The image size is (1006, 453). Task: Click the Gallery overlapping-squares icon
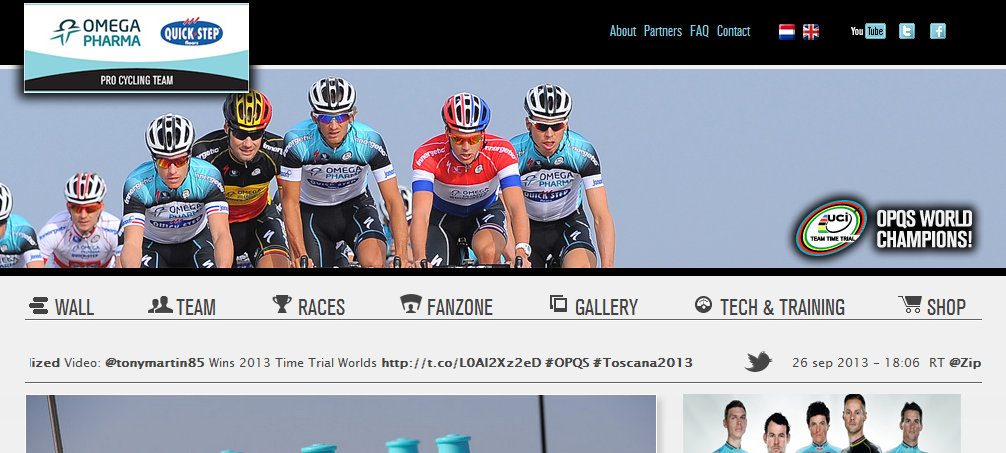tap(558, 304)
